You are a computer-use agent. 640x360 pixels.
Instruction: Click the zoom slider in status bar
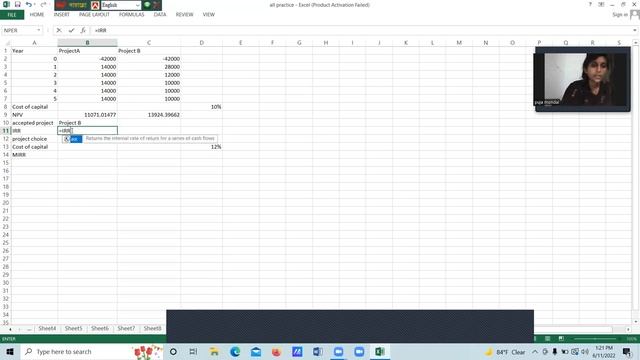[x=595, y=338]
